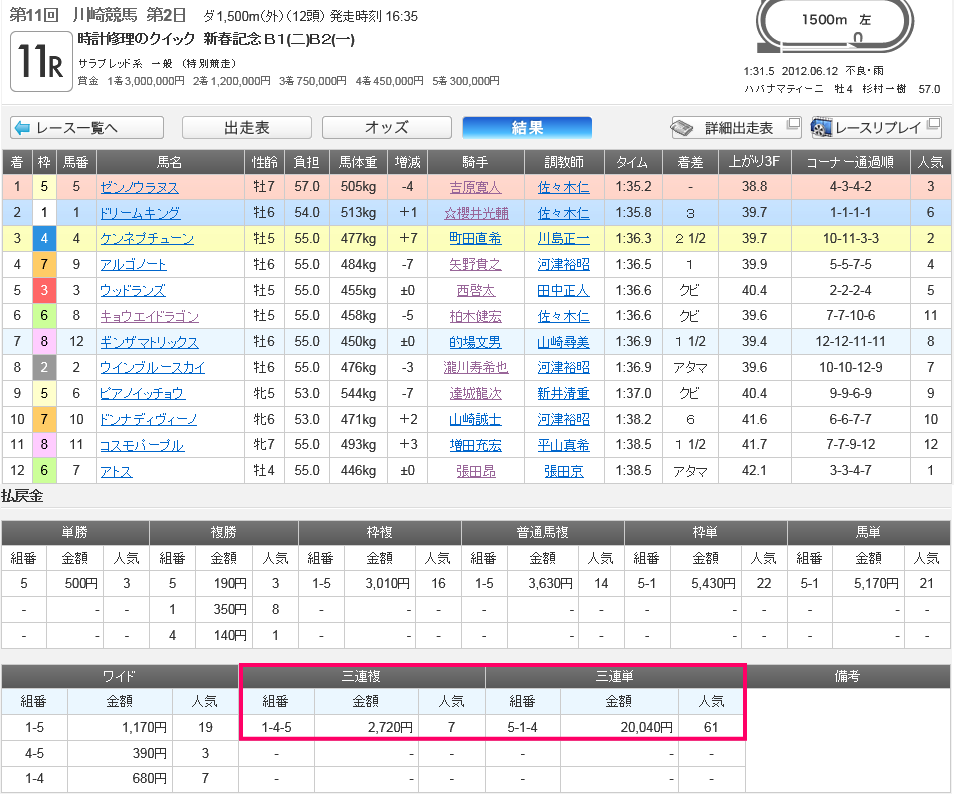
Task: Click the 1500m track course diagram
Action: pyautogui.click(x=835, y=26)
